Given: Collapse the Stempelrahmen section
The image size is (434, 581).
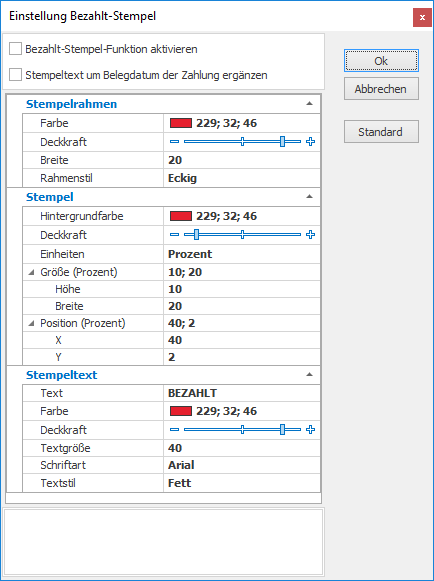Looking at the screenshot, I should [309, 104].
